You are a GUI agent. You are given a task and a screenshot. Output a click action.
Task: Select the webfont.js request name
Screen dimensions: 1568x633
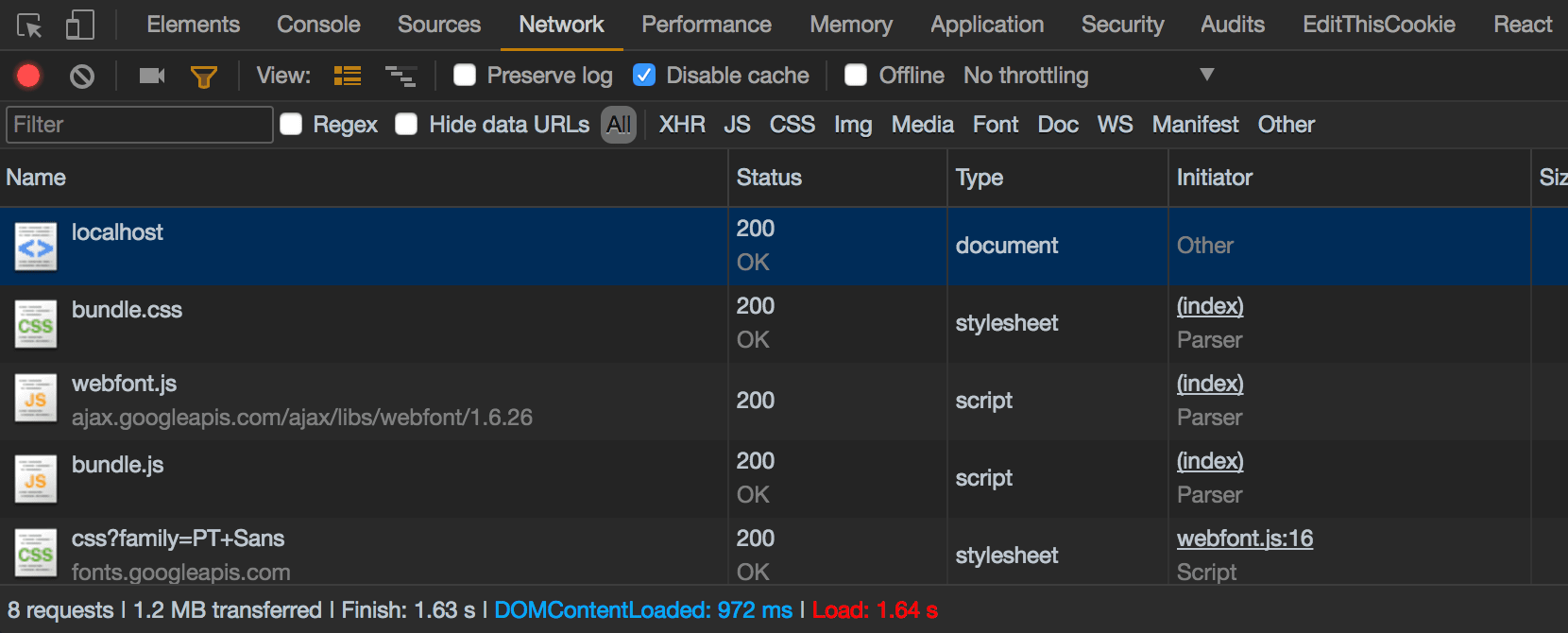124,384
